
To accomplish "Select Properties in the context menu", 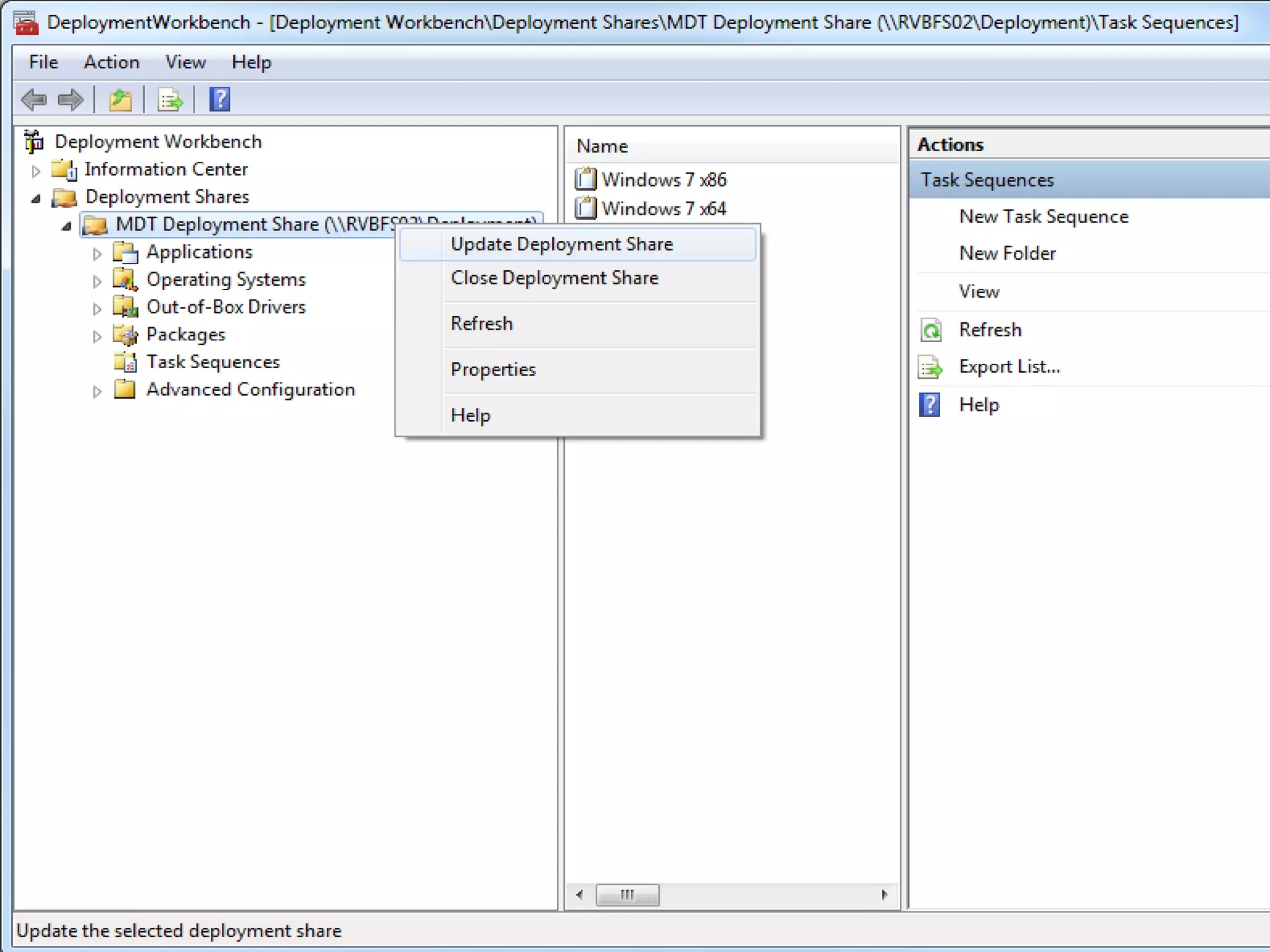I will (x=577, y=369).
